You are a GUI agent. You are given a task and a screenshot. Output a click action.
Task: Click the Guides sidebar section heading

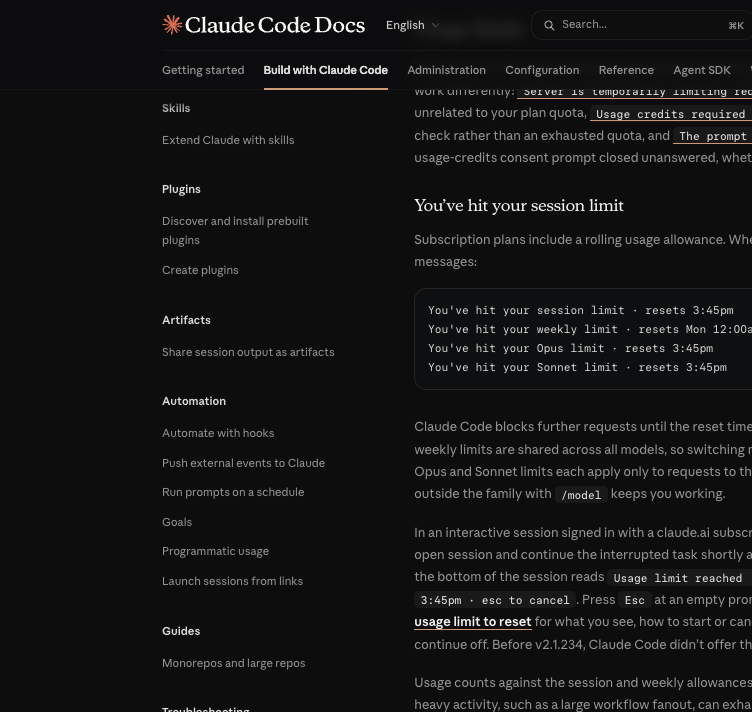point(181,631)
